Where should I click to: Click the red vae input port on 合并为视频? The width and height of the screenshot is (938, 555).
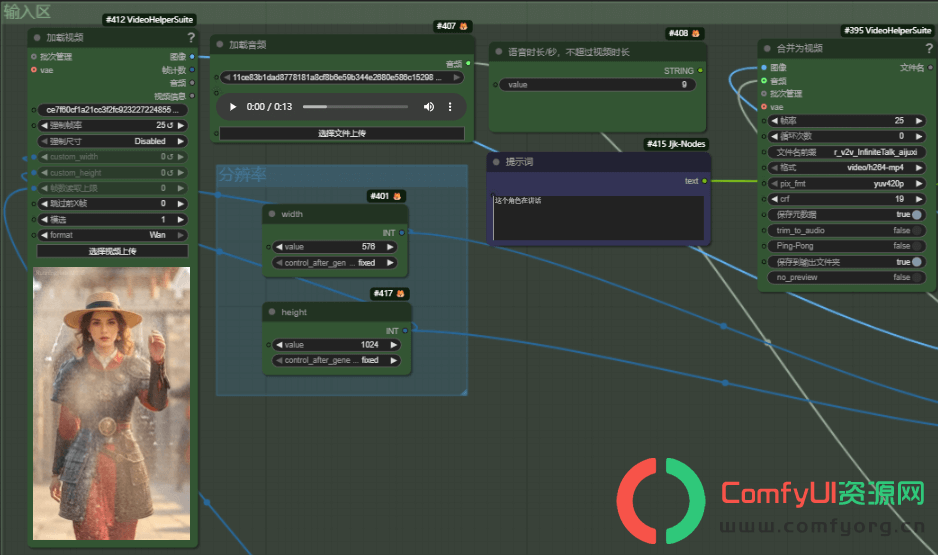click(x=764, y=107)
